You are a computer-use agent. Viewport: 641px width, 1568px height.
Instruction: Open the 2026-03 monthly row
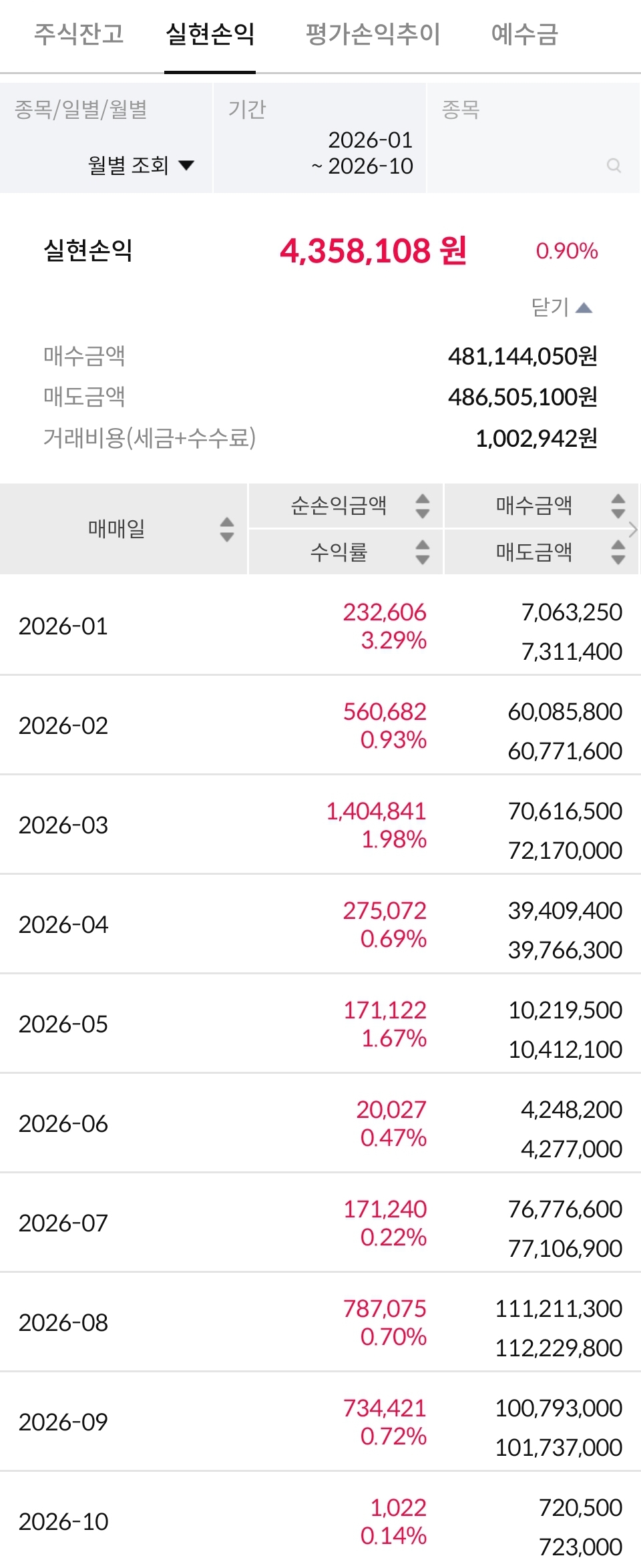click(x=320, y=825)
